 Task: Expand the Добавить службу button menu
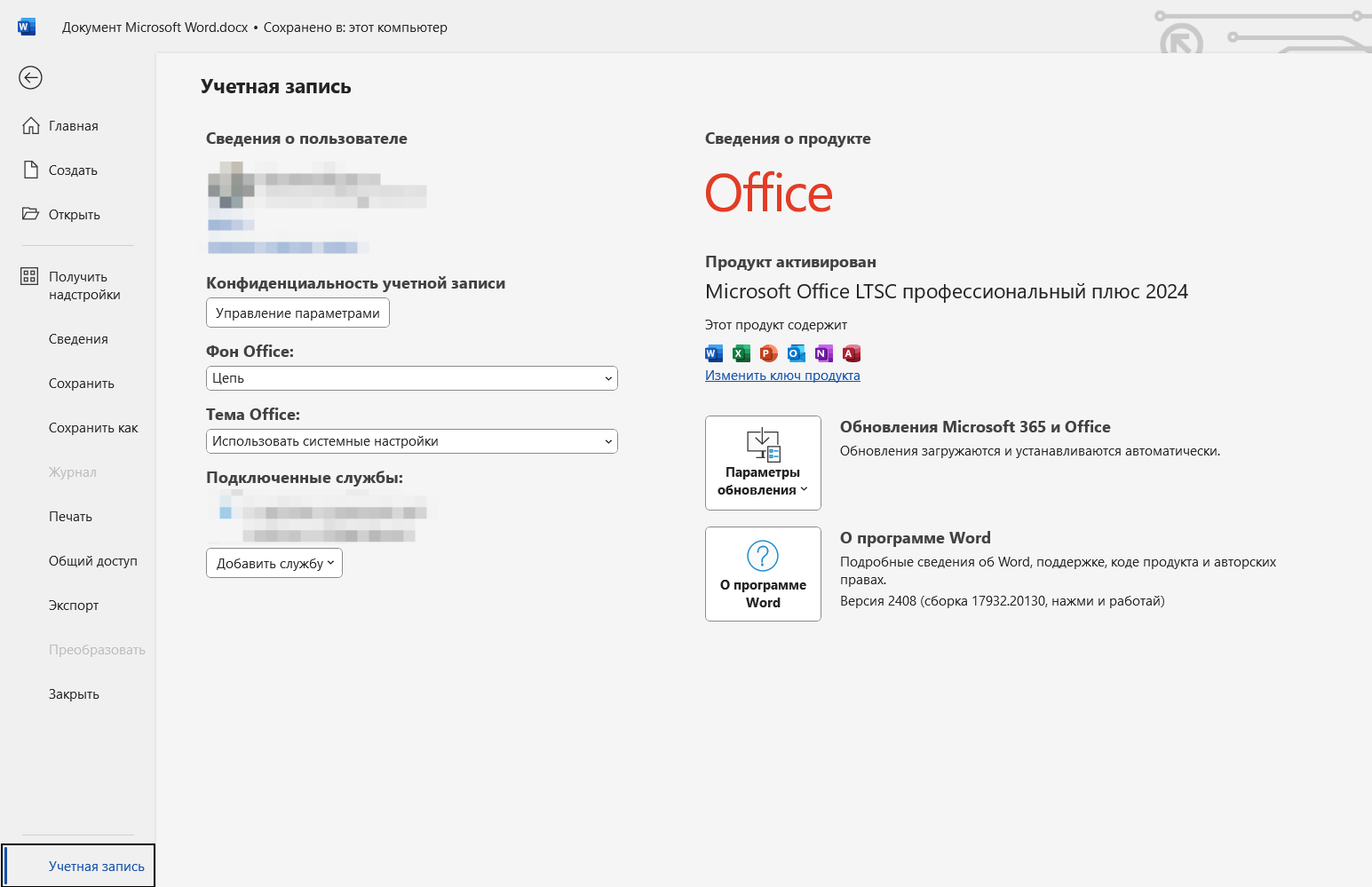click(274, 563)
